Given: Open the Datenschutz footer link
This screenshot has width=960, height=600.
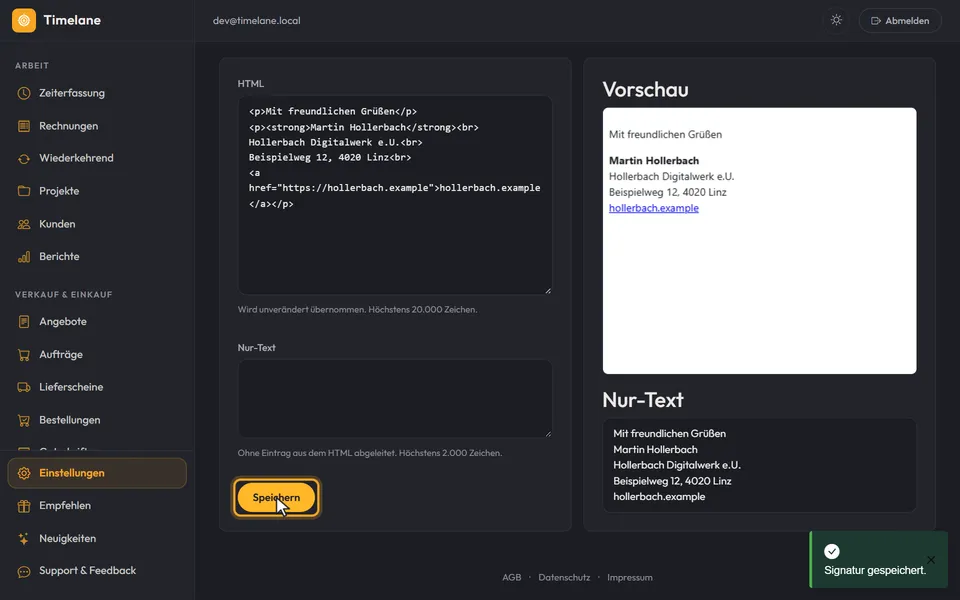Looking at the screenshot, I should [x=564, y=577].
